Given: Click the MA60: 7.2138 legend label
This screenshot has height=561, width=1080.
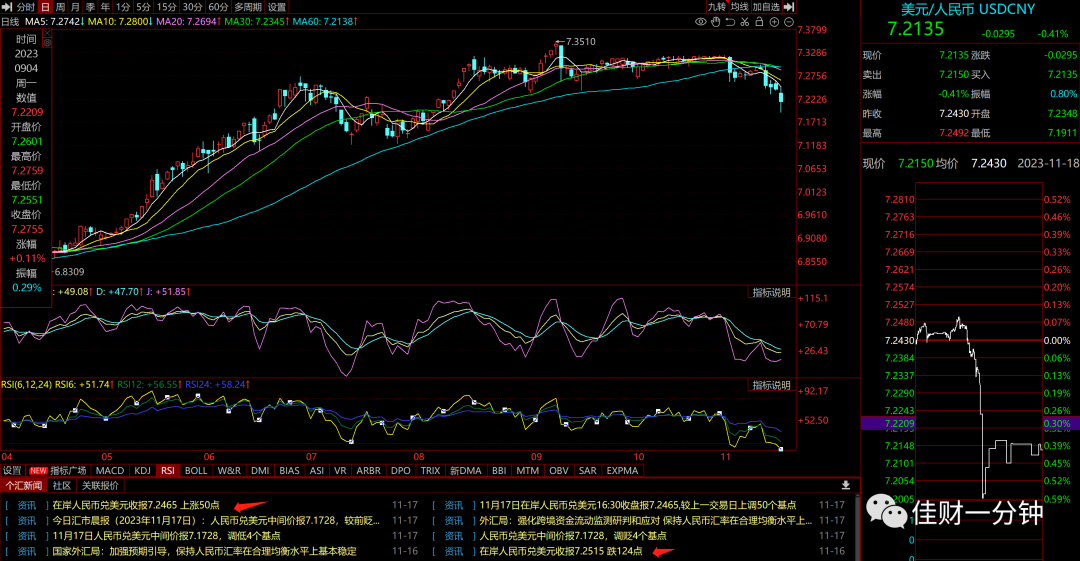Looking at the screenshot, I should click(x=324, y=22).
